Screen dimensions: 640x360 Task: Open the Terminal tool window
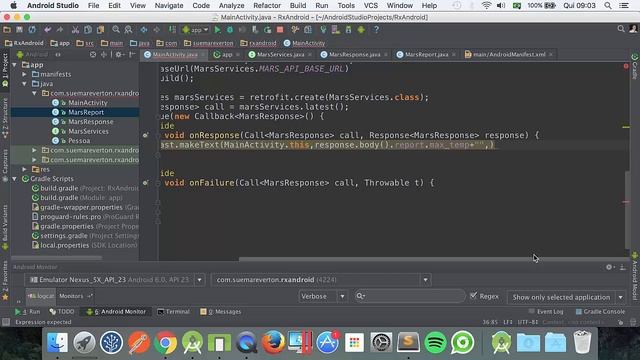[174, 311]
